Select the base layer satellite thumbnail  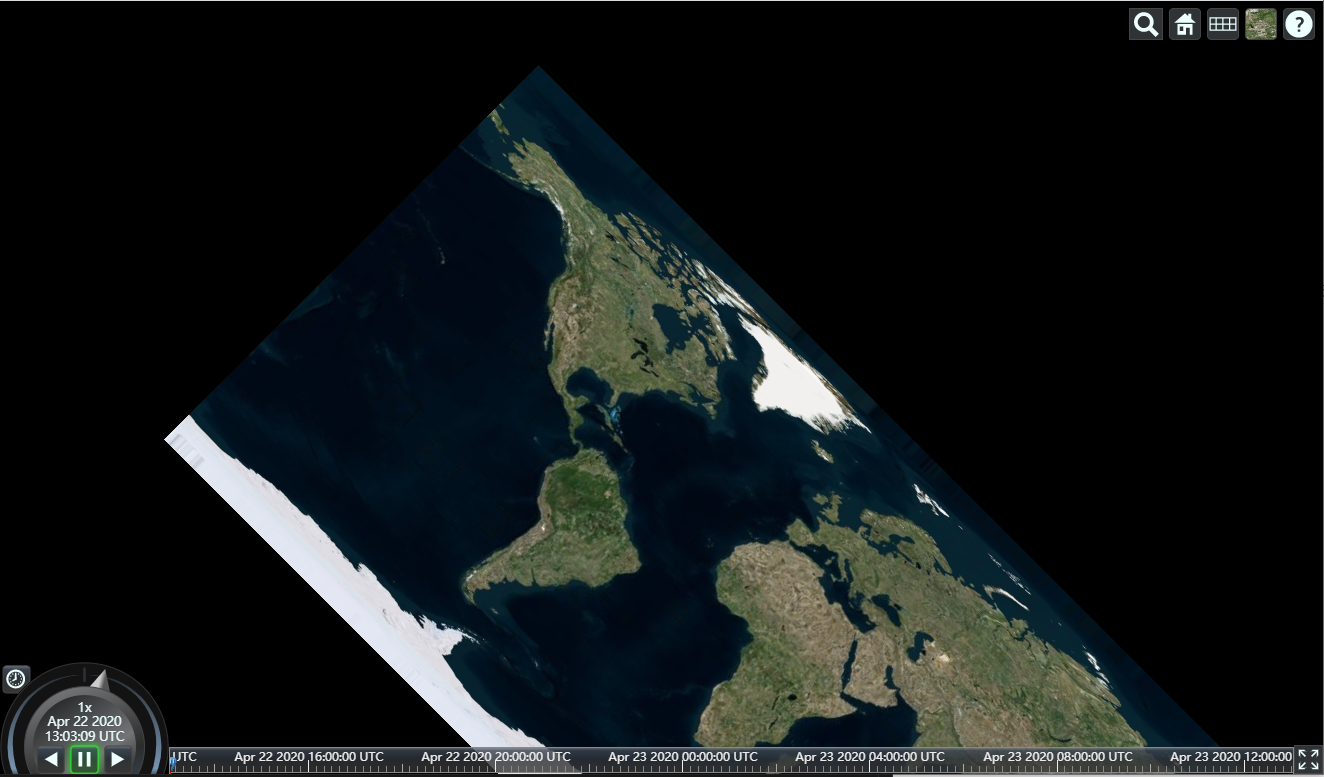coord(1260,24)
